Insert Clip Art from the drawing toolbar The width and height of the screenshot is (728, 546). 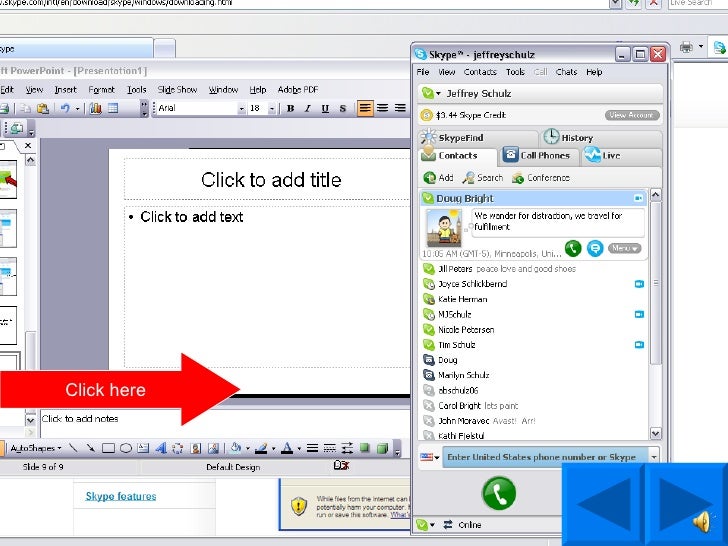195,448
